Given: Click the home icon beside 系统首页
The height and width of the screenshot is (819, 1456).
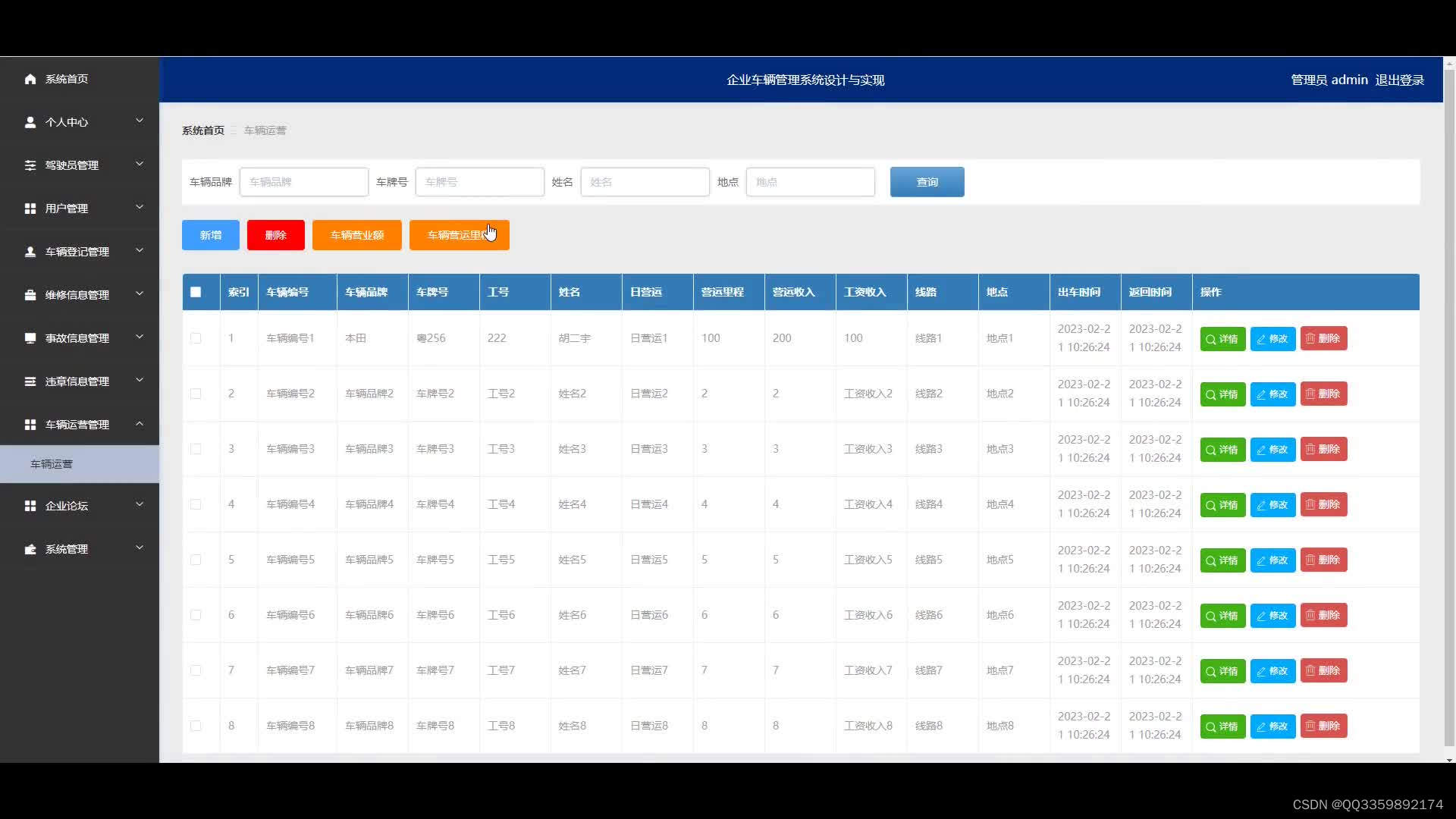Looking at the screenshot, I should tap(30, 79).
